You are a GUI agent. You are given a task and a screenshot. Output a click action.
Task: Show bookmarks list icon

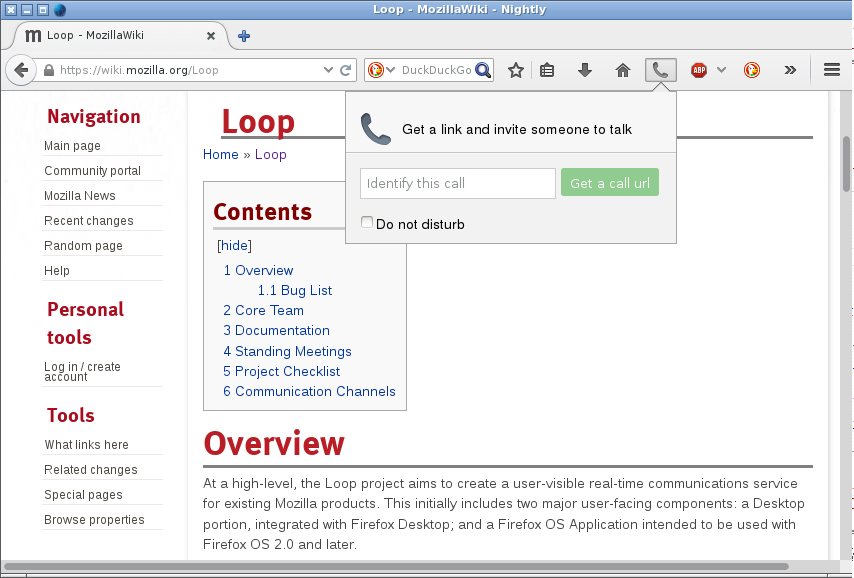coord(547,70)
